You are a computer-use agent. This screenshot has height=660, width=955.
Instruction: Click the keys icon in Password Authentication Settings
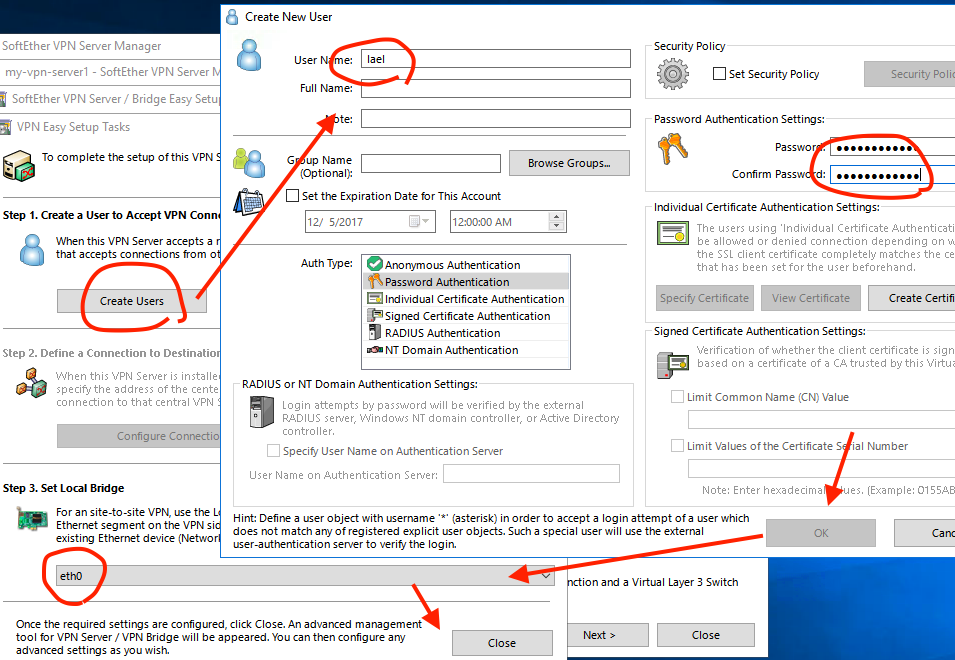tap(673, 149)
